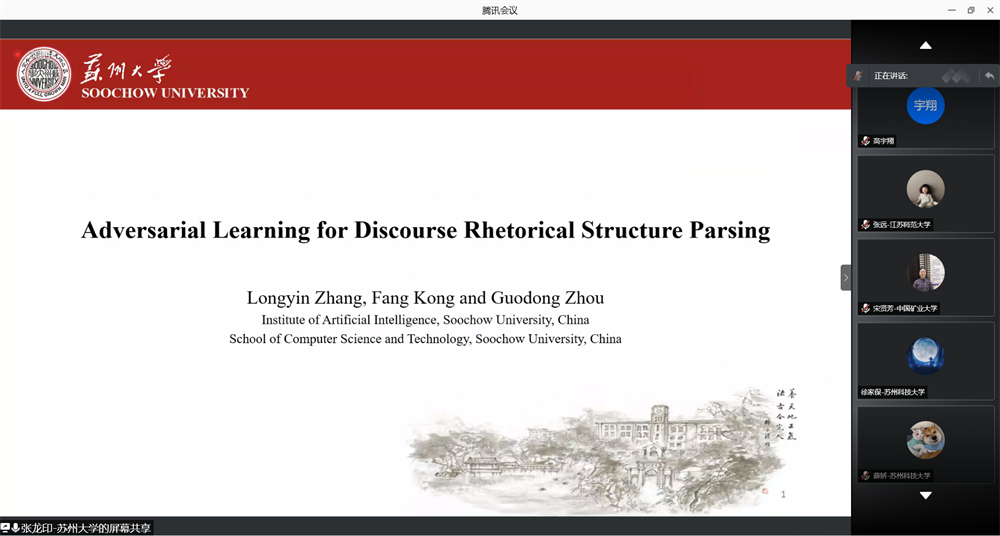Click the reply arrow in speaking bar
This screenshot has height=536, width=1000.
[989, 75]
